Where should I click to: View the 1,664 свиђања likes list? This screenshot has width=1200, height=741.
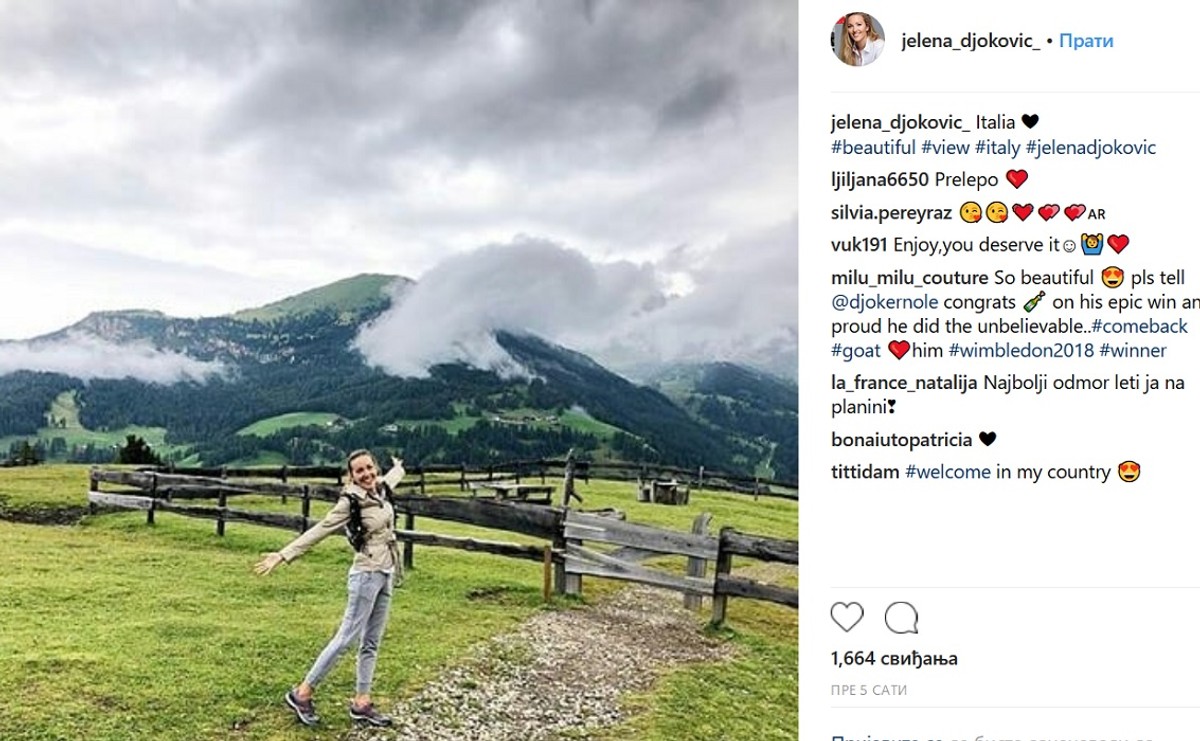tap(894, 658)
